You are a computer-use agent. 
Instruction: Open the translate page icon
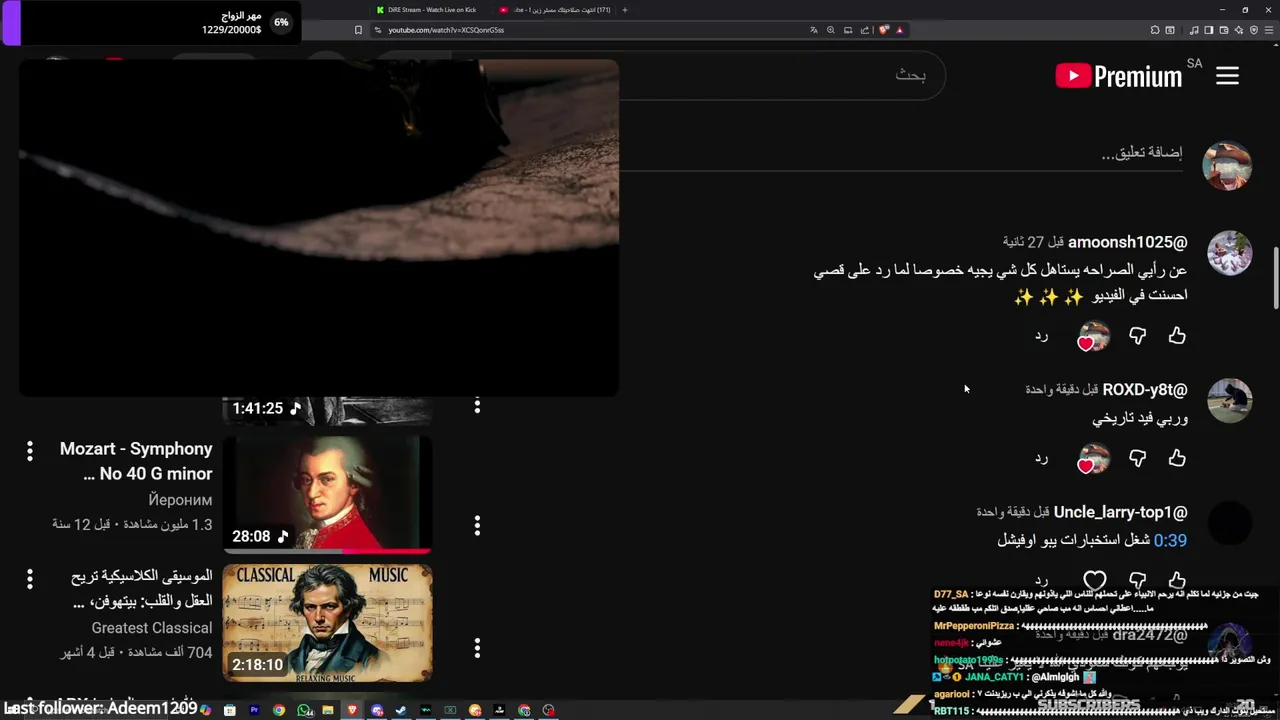(x=814, y=30)
